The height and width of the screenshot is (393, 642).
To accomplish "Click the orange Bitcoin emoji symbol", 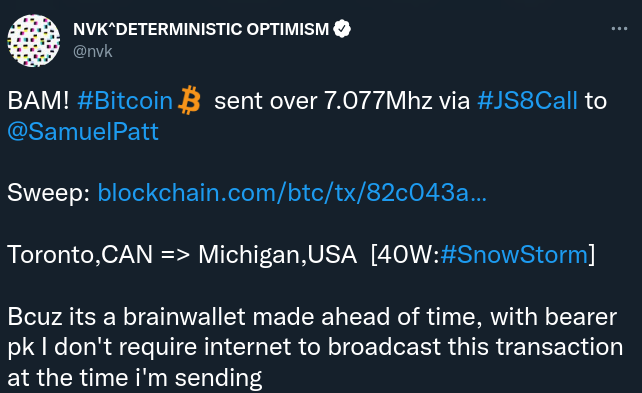I will [189, 100].
